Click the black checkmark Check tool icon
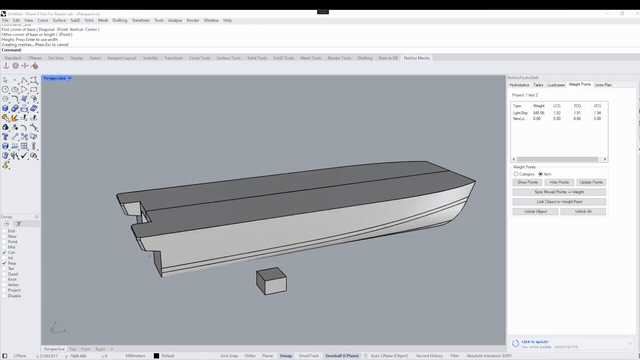The width and height of the screenshot is (640, 360). click(x=24, y=156)
